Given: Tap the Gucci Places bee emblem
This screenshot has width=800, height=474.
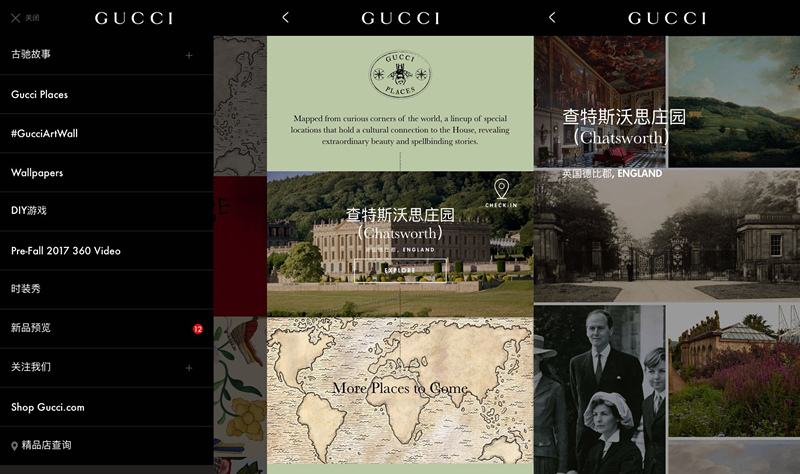Looking at the screenshot, I should click(400, 74).
